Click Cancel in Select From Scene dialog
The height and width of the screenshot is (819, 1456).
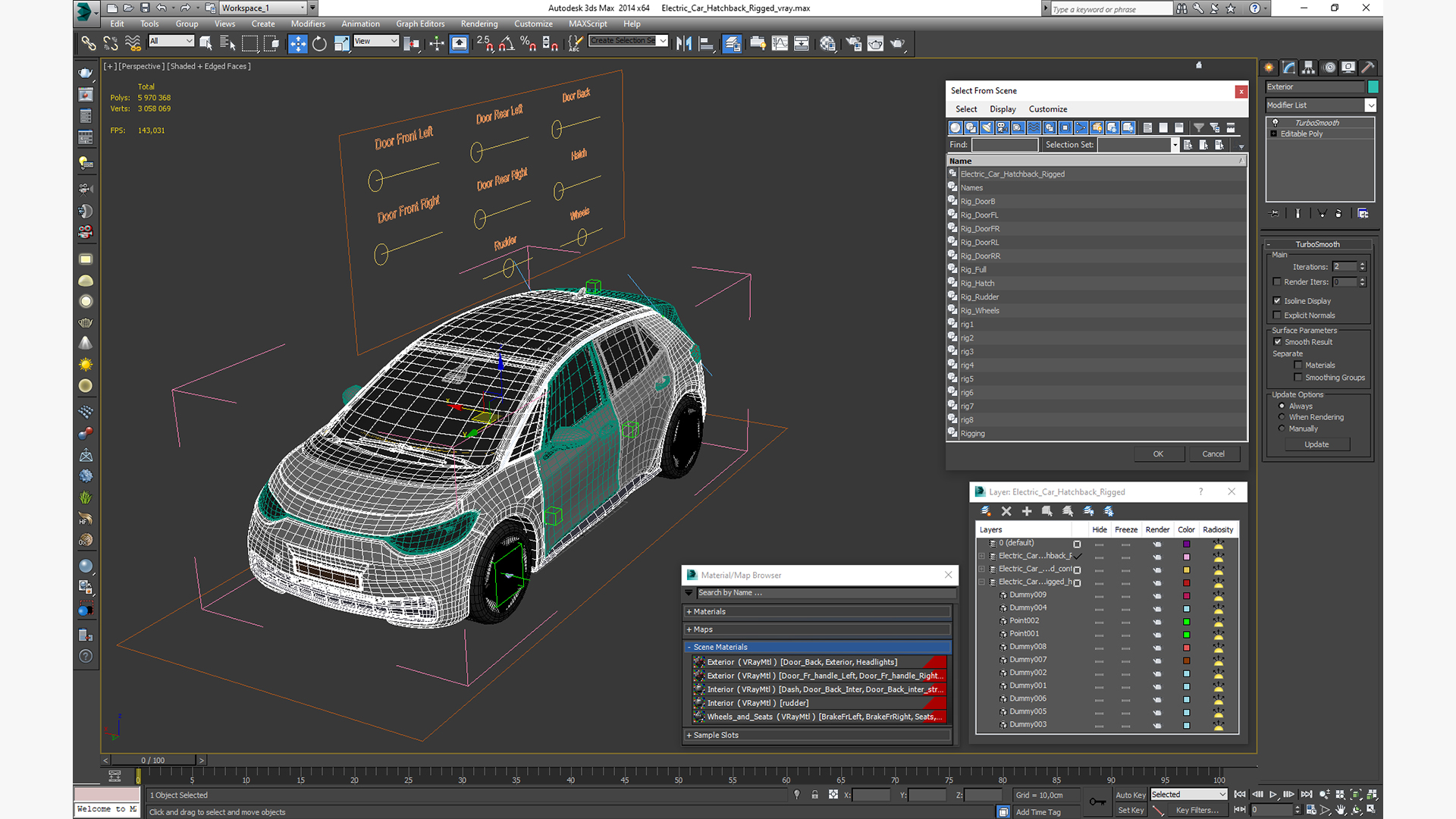[1213, 454]
